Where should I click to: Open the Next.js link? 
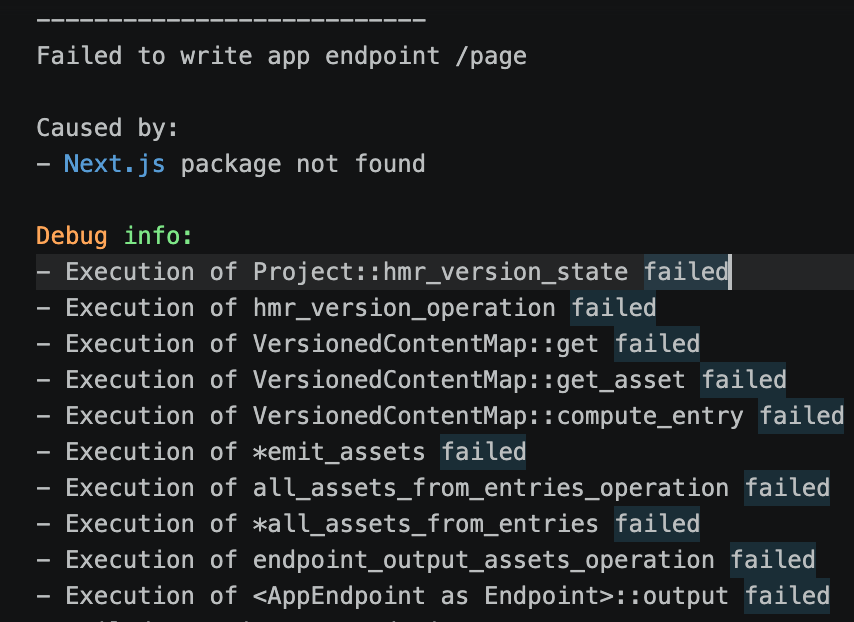pyautogui.click(x=114, y=164)
